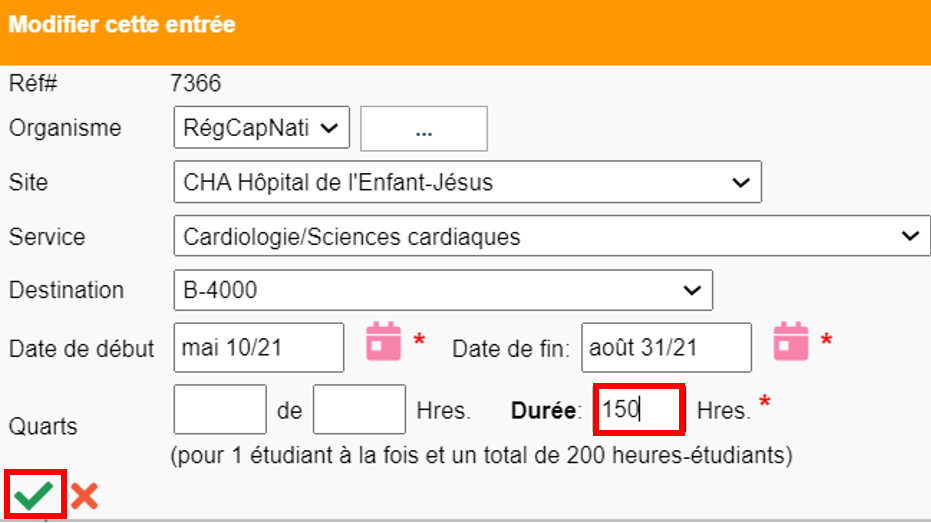This screenshot has width=931, height=523.
Task: Click the Destination dropdown chevron arrow
Action: tap(692, 291)
